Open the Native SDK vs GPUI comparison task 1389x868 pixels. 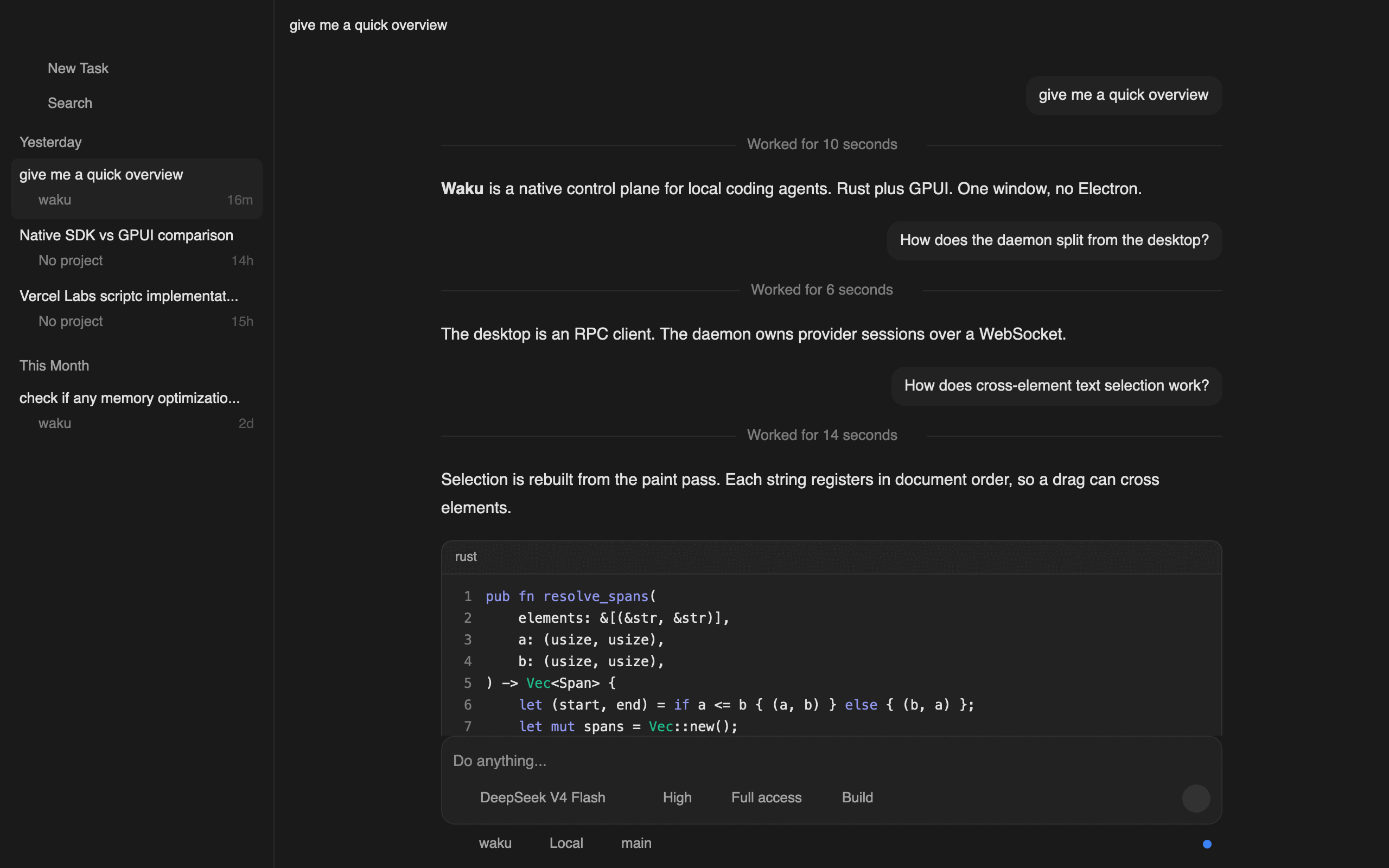[x=137, y=248]
